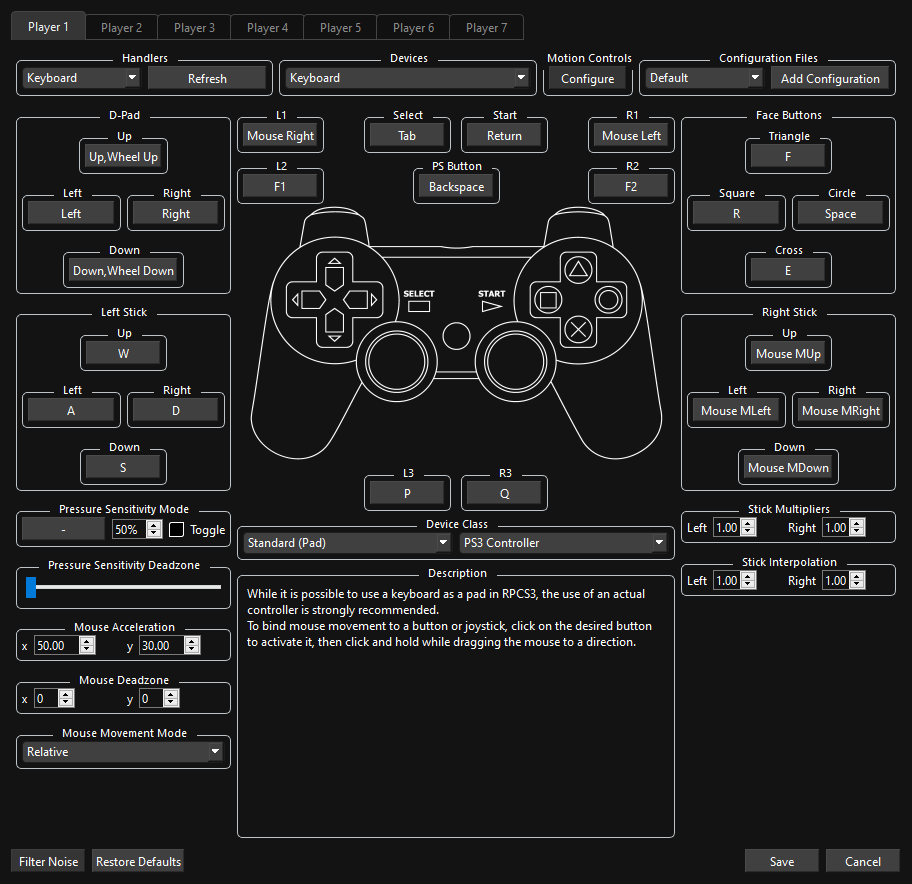This screenshot has width=912, height=884.
Task: Click the Filter Noise button
Action: pyautogui.click(x=48, y=861)
